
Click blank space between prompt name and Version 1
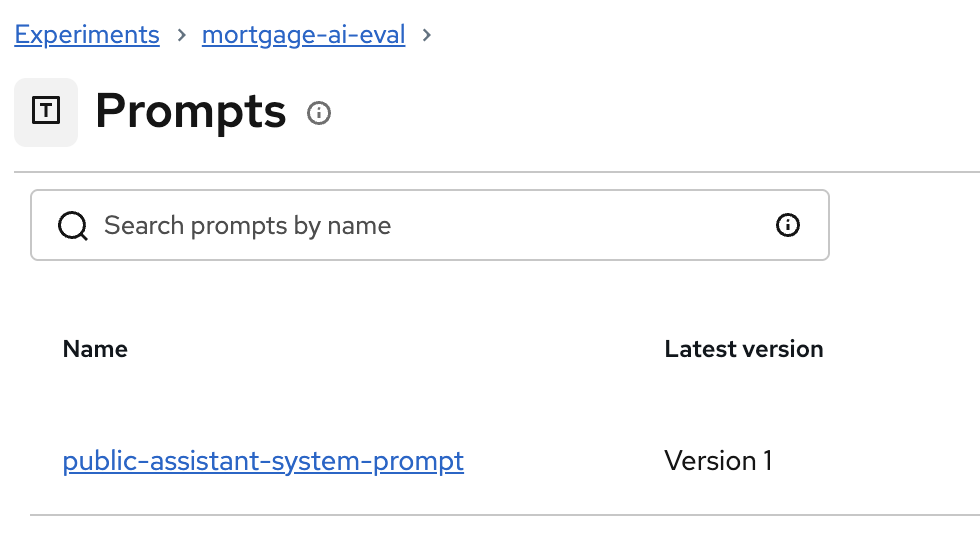pyautogui.click(x=560, y=461)
